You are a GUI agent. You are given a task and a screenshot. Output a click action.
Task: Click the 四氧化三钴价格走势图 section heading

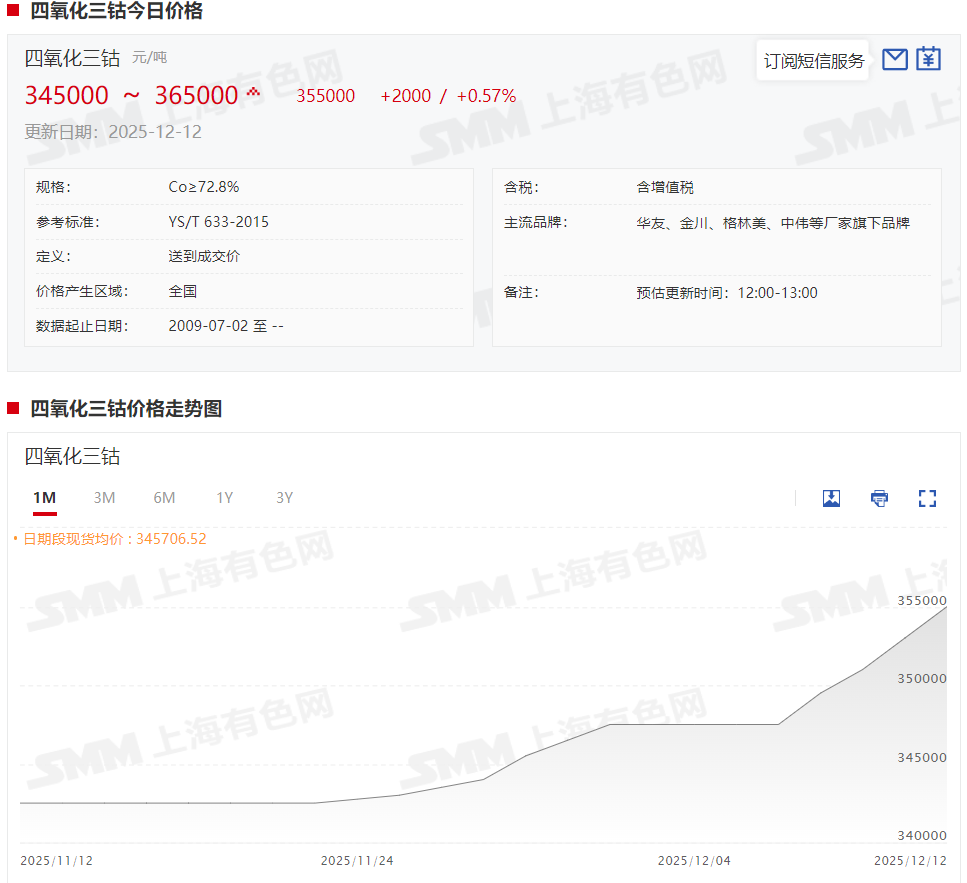[126, 408]
